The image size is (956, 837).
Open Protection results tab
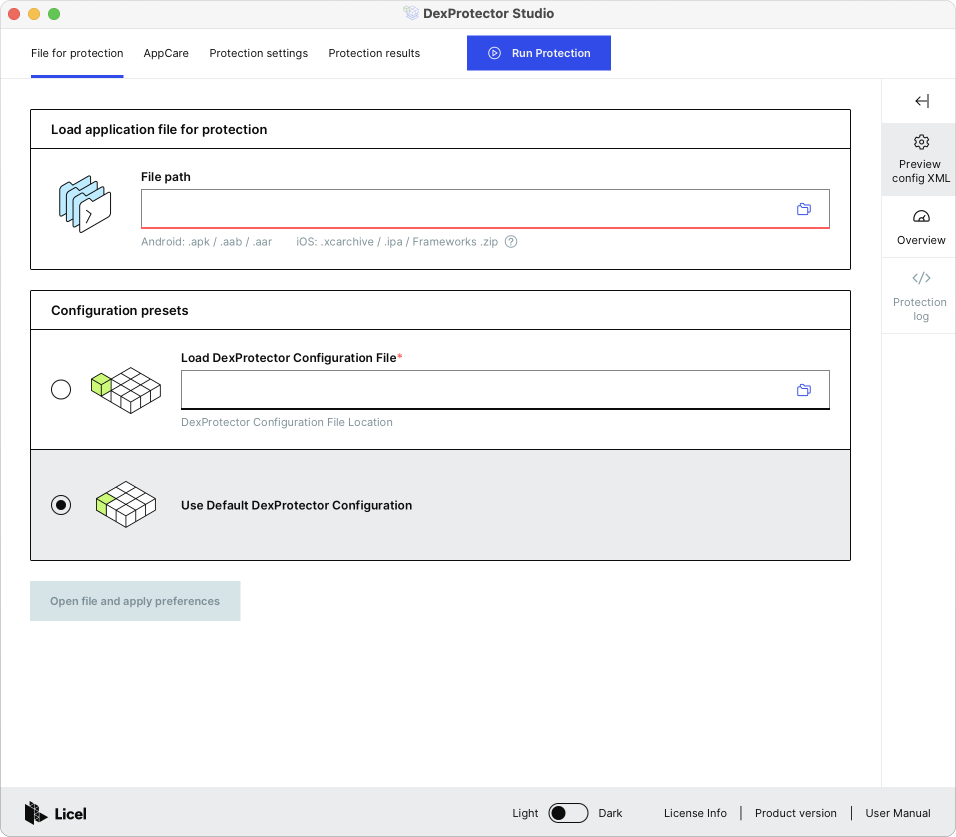[x=374, y=53]
